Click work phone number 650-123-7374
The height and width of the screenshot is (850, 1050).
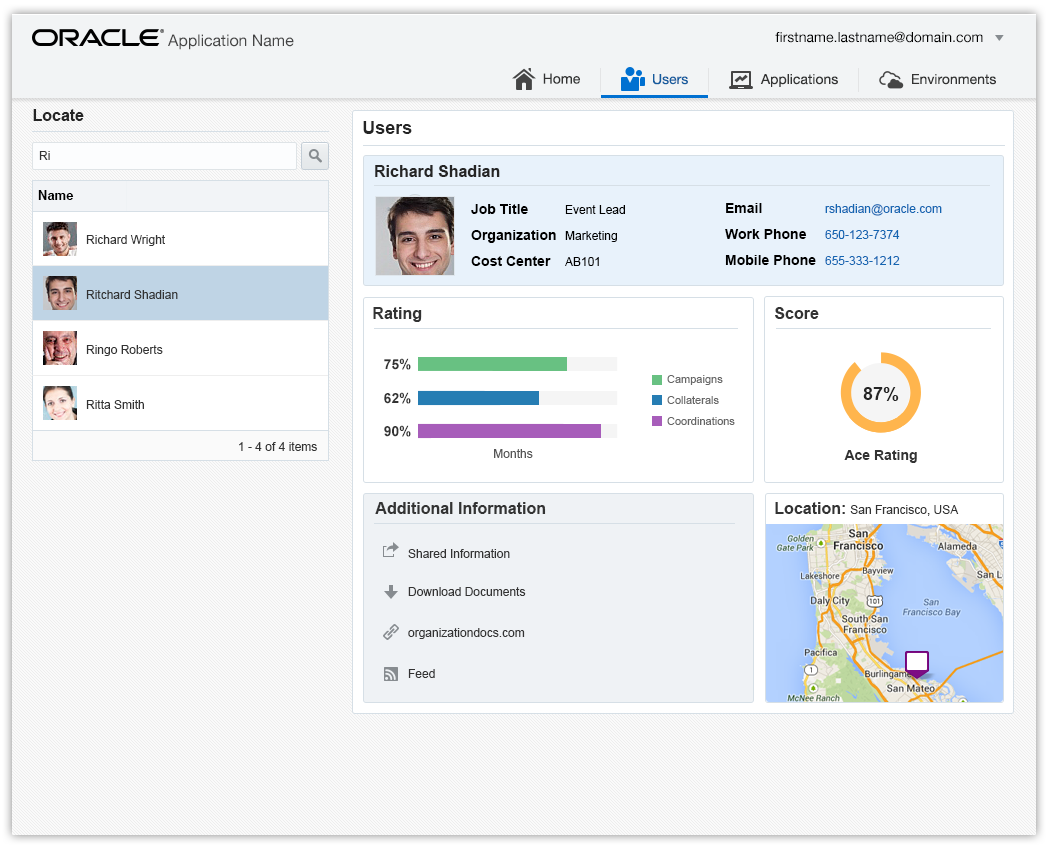862,235
